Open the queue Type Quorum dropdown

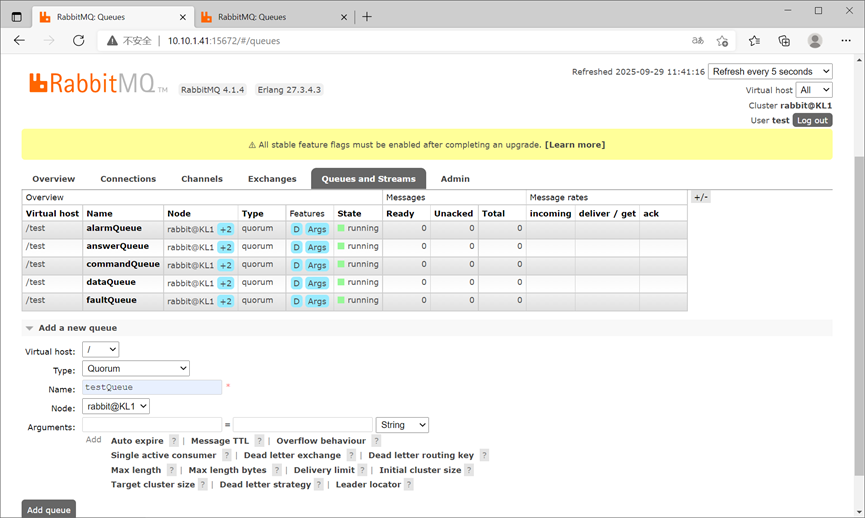[x=136, y=369]
